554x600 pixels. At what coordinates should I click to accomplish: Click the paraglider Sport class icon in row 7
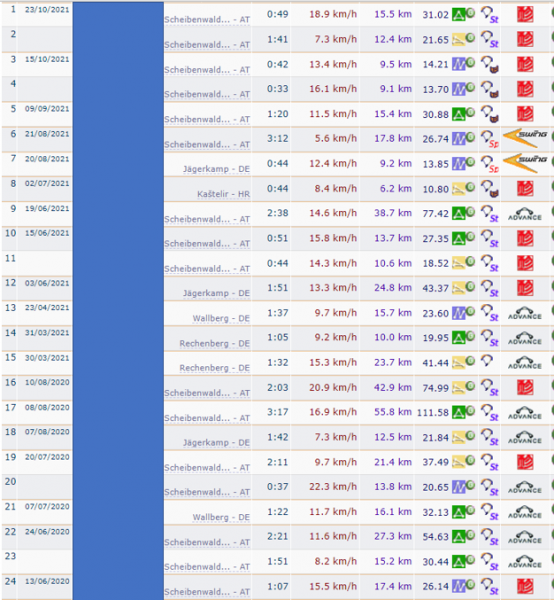click(490, 164)
